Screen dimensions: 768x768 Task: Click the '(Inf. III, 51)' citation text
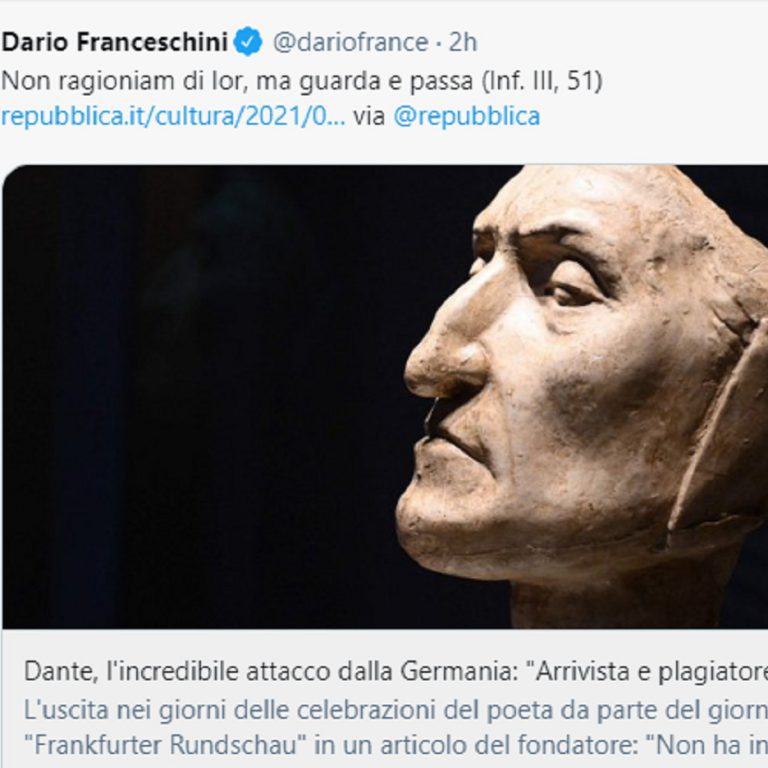pos(542,81)
